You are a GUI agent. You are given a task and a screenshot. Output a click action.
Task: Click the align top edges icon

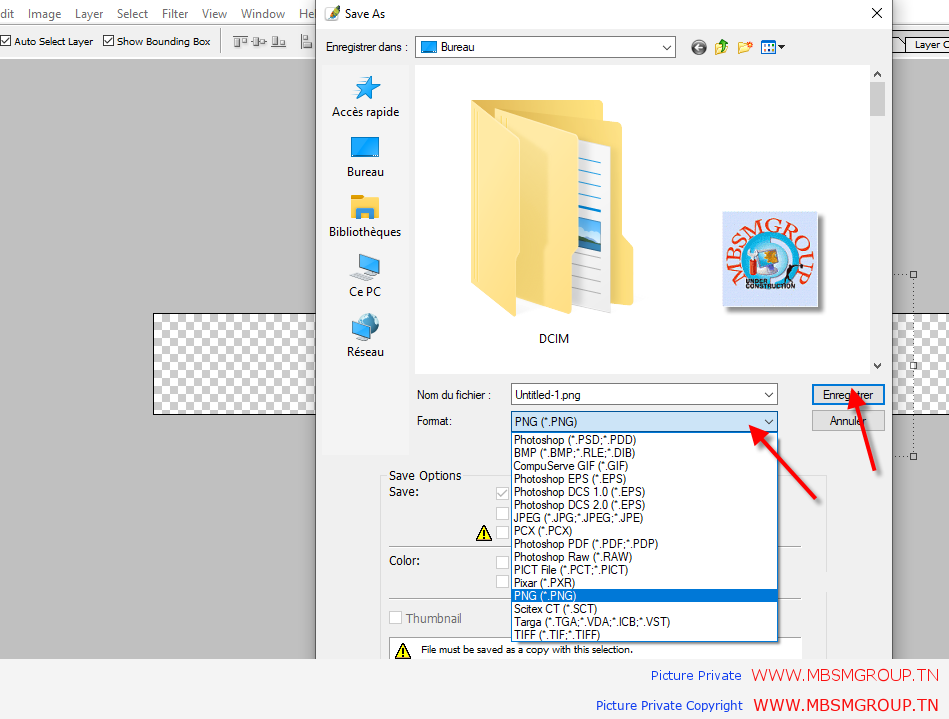tap(240, 42)
